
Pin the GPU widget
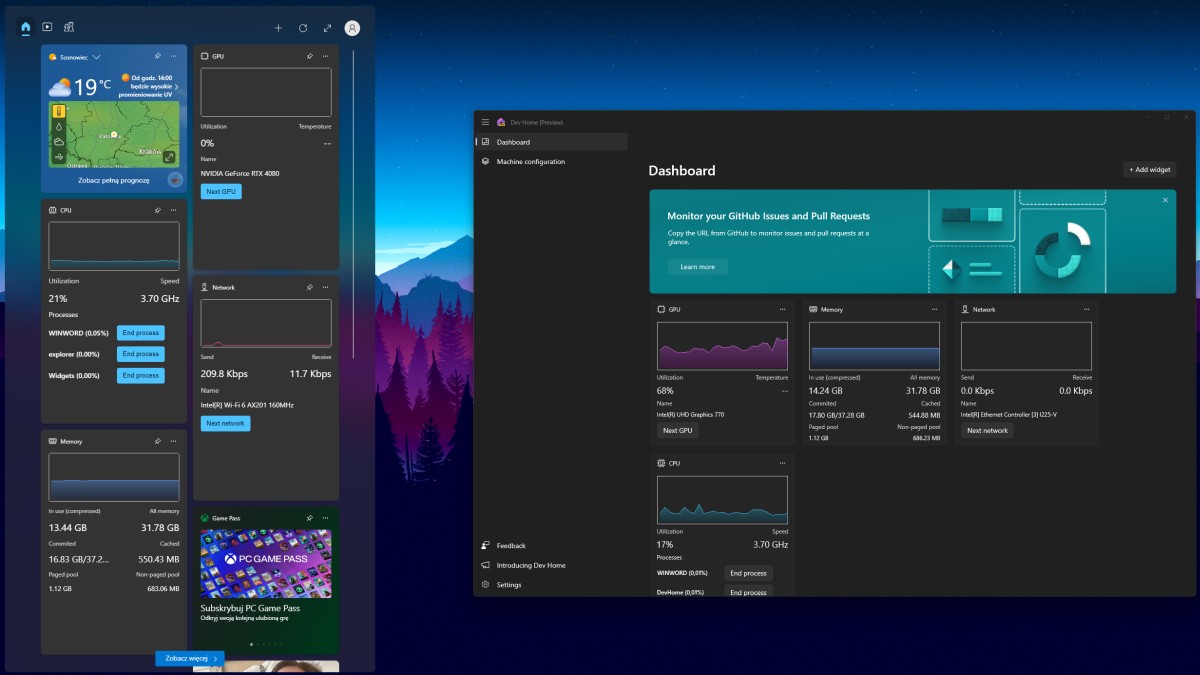tap(310, 56)
